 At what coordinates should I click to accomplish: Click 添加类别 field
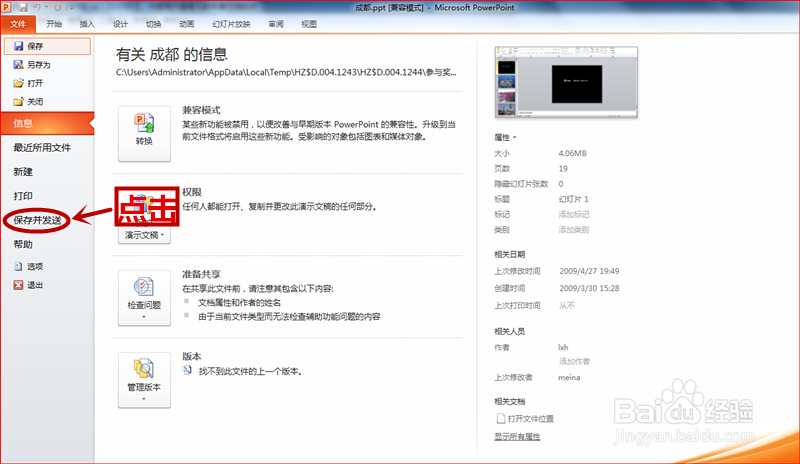pyautogui.click(x=574, y=230)
